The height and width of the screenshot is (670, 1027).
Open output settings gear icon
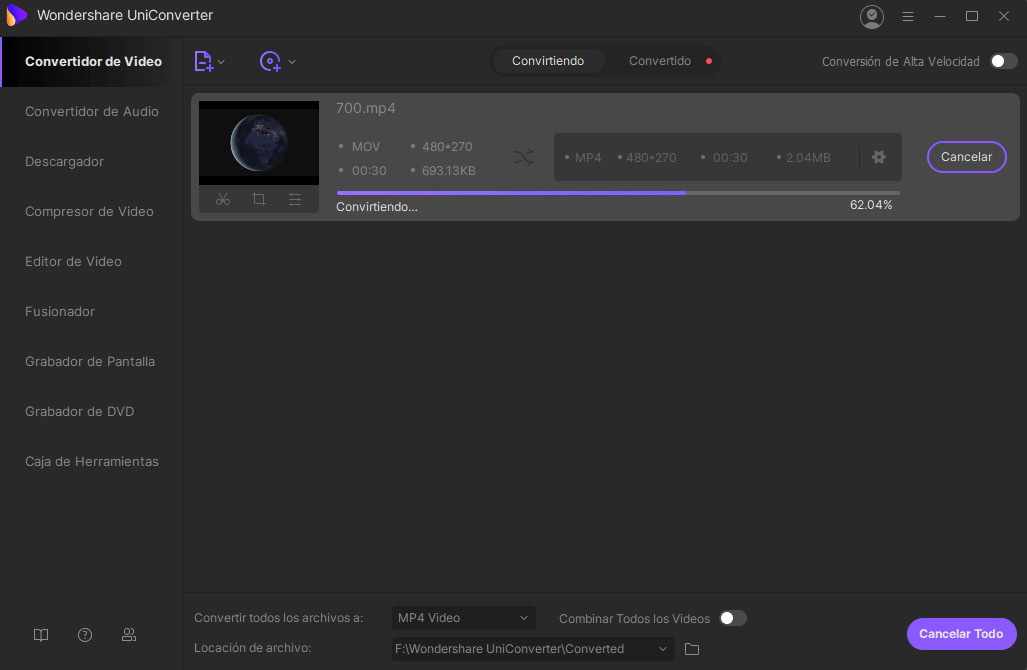click(x=879, y=157)
